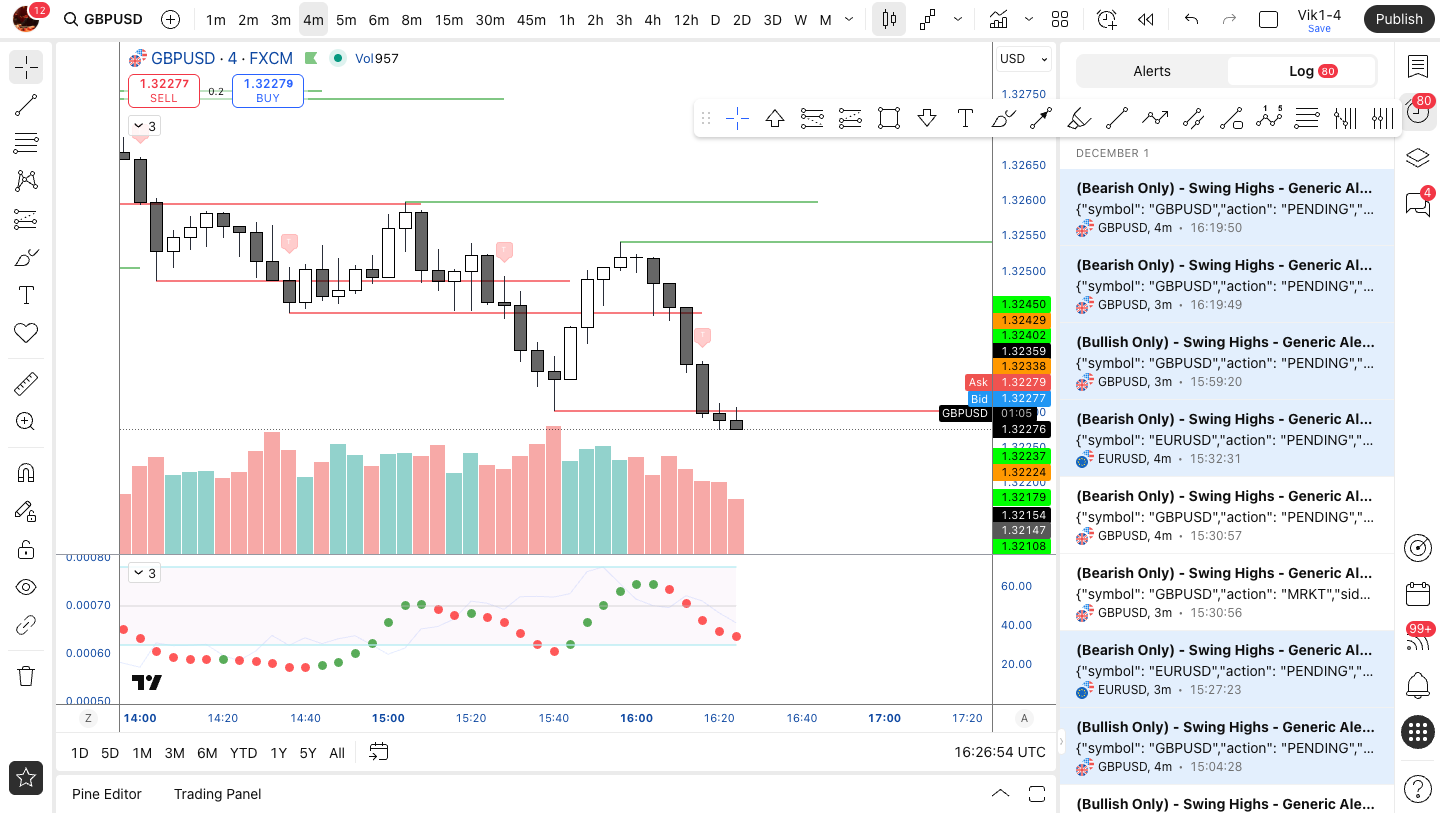Open the calendar icon in right sidebar
This screenshot has height=813, width=1440.
(x=1418, y=593)
